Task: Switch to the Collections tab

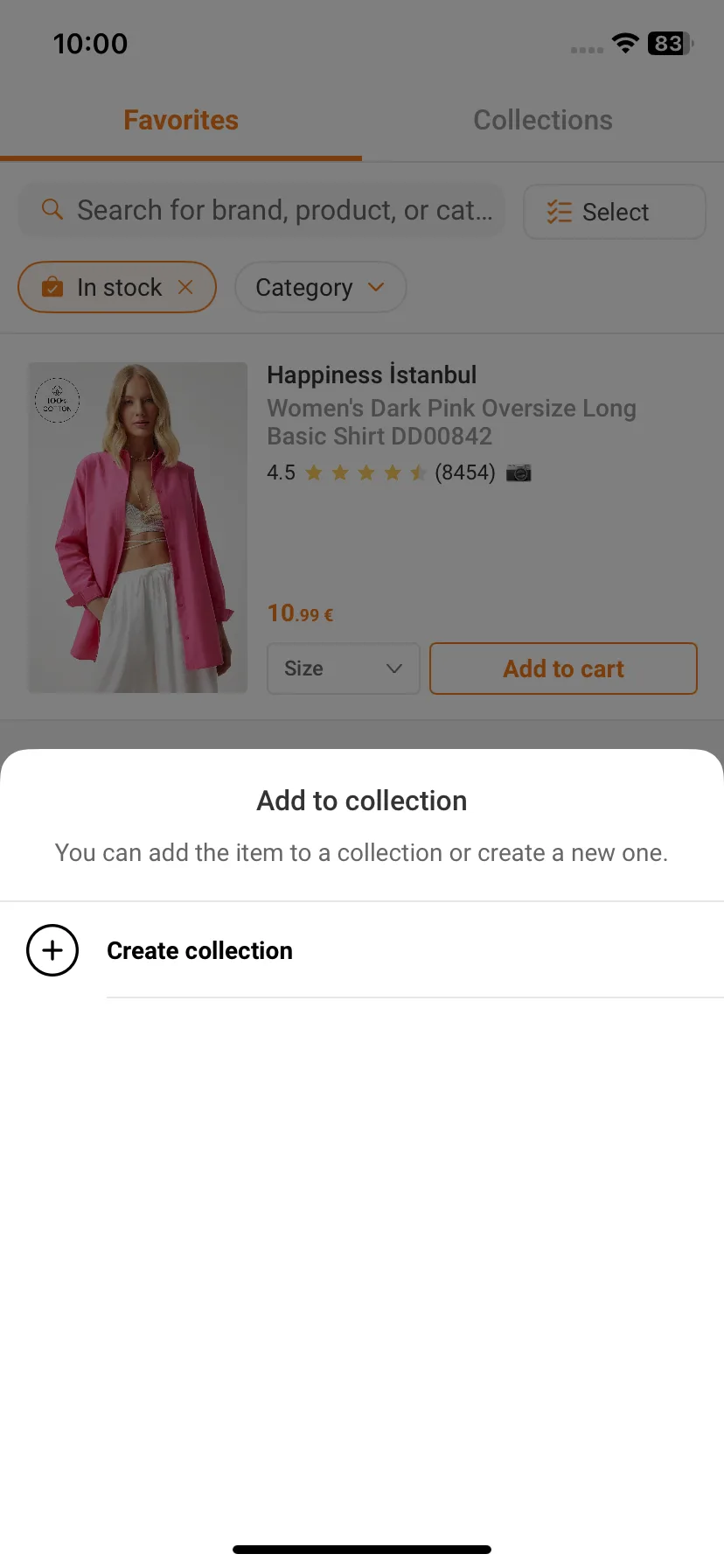Action: click(543, 120)
